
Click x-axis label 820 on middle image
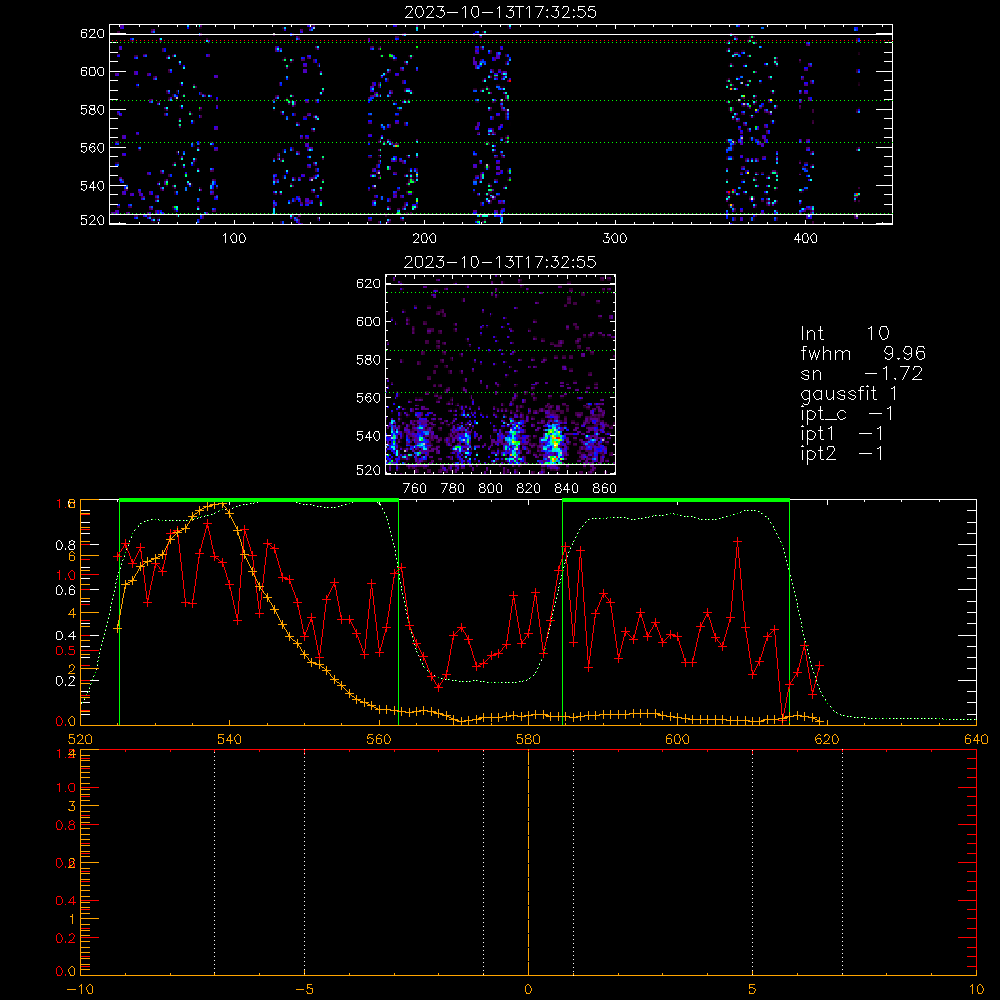point(529,489)
